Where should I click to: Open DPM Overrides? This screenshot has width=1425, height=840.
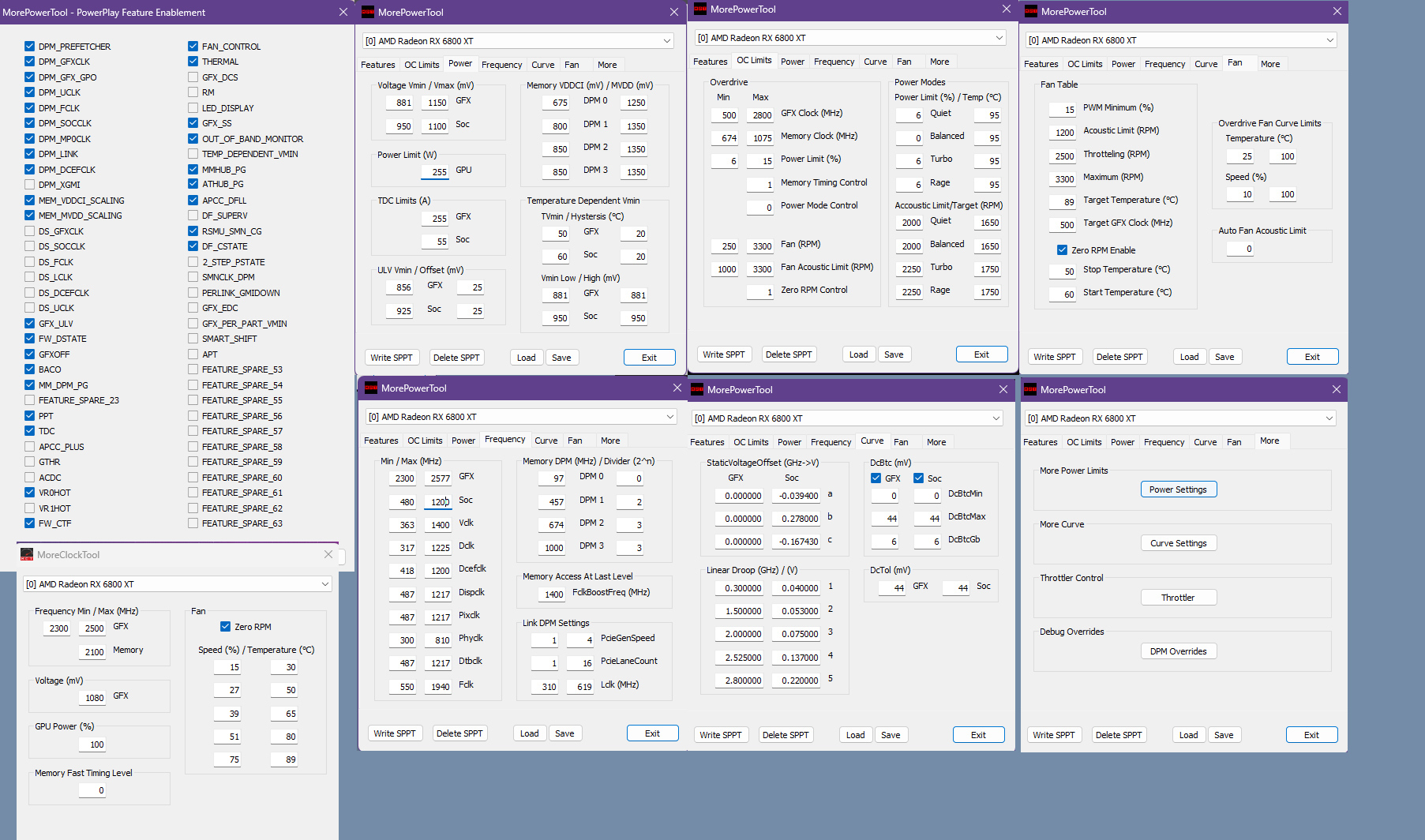click(1179, 651)
